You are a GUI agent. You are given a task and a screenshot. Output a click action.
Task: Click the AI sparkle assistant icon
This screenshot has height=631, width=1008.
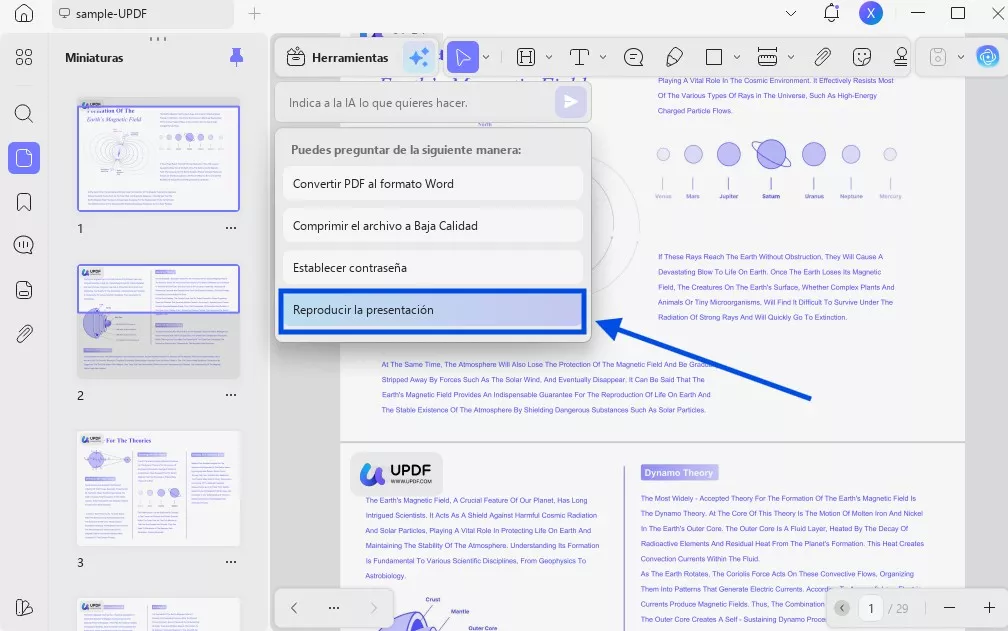coord(418,58)
